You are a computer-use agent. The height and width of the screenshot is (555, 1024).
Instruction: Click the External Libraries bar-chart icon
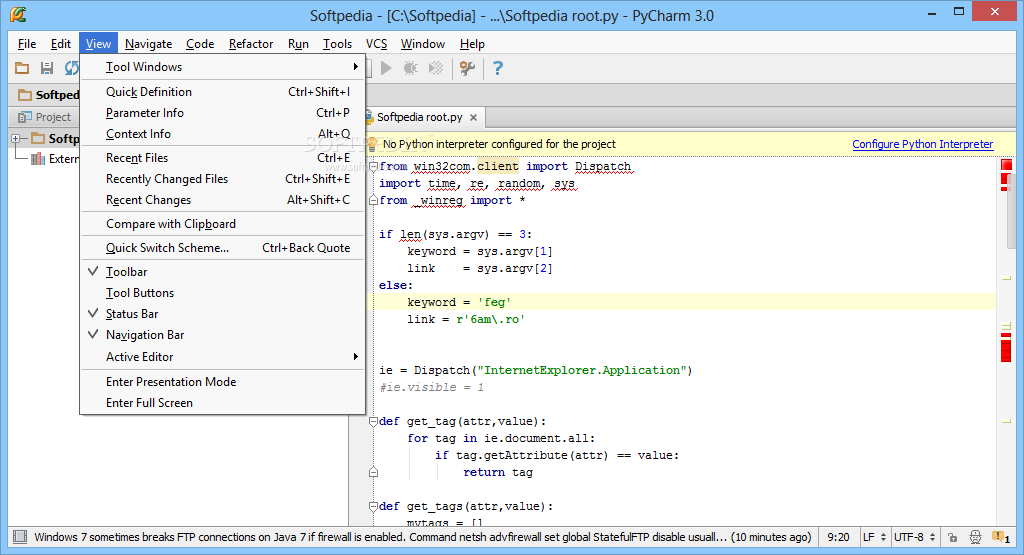click(x=38, y=159)
